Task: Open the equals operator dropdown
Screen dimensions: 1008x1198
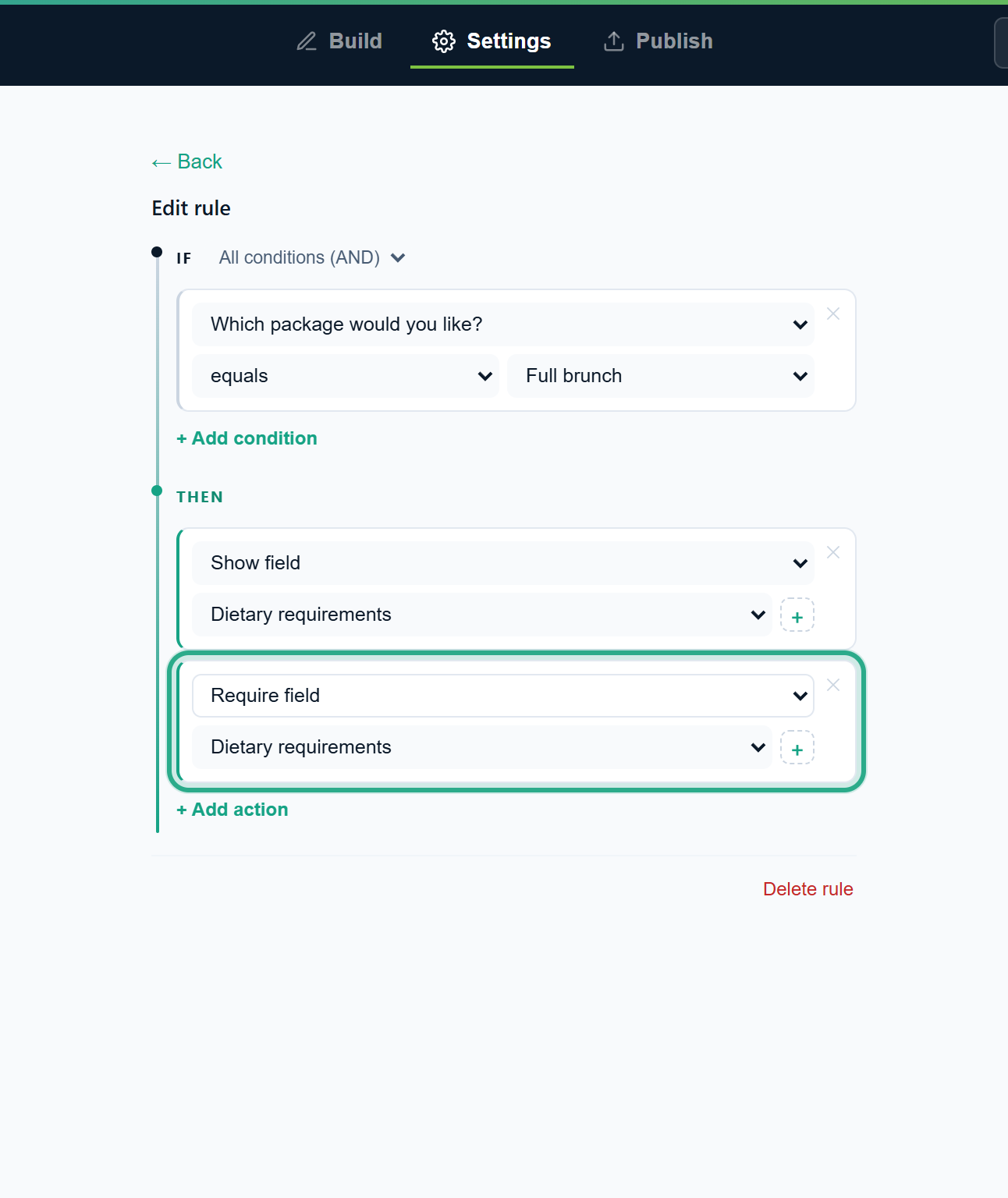Action: click(x=346, y=376)
